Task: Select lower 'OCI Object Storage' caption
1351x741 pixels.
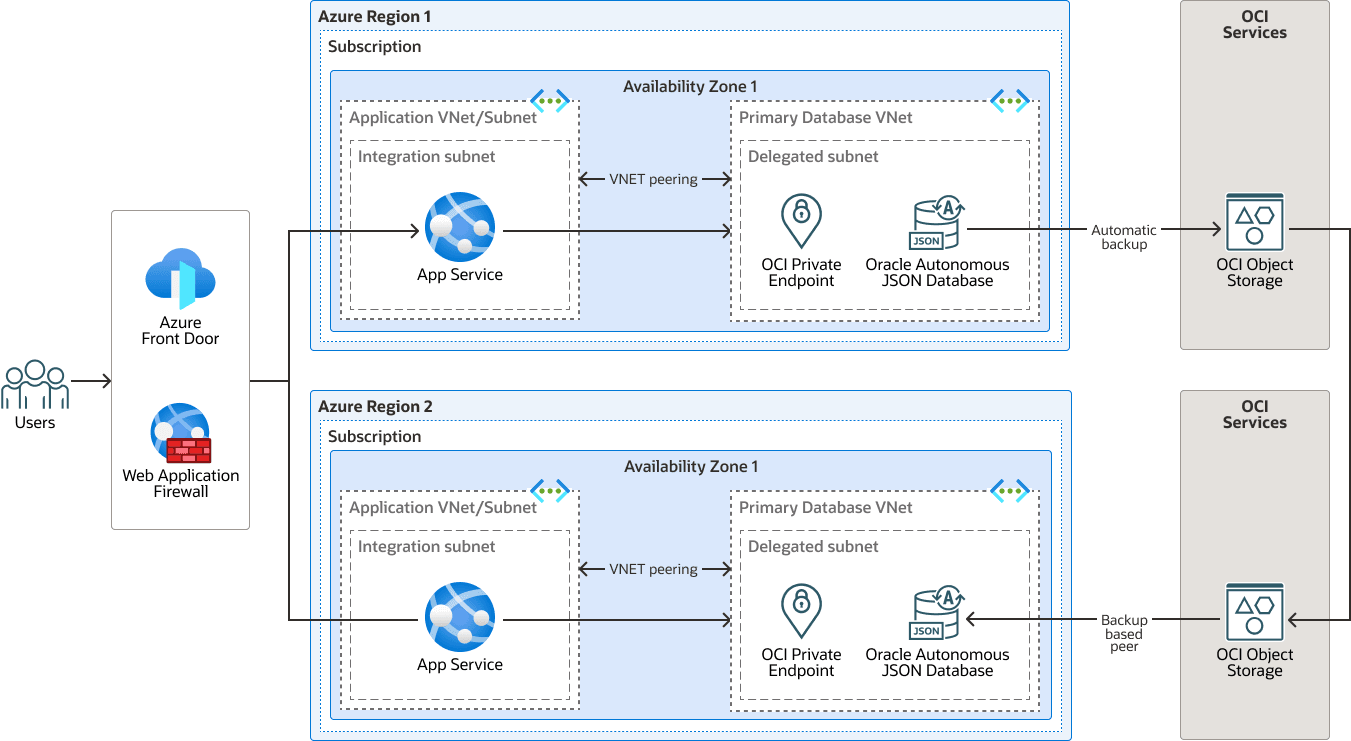Action: coord(1255,663)
